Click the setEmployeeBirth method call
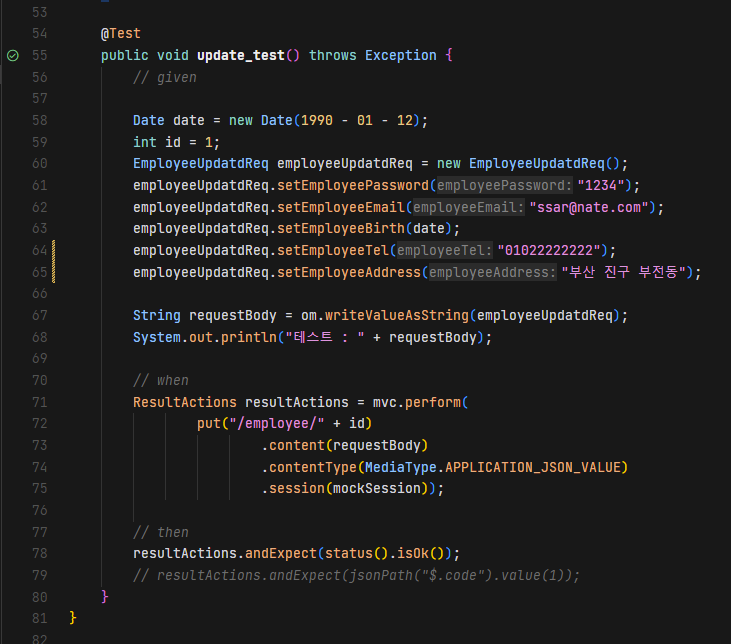The width and height of the screenshot is (731, 644). pos(341,229)
